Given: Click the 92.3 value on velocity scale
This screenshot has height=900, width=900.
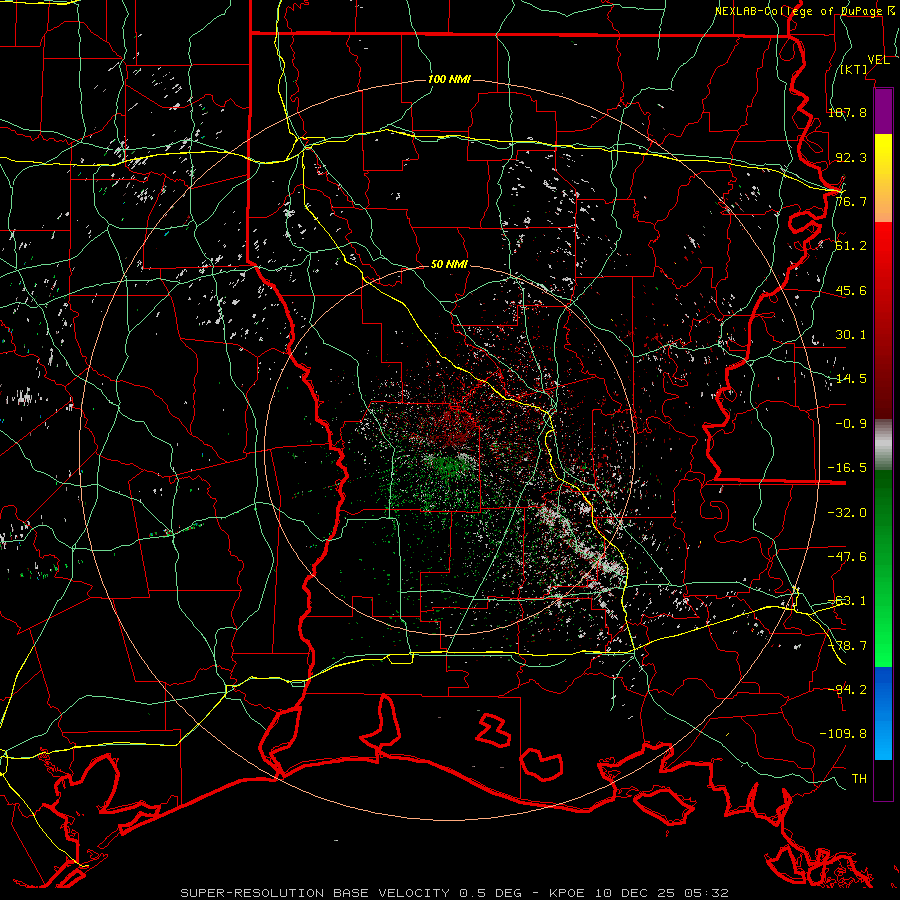Looking at the screenshot, I should (851, 157).
